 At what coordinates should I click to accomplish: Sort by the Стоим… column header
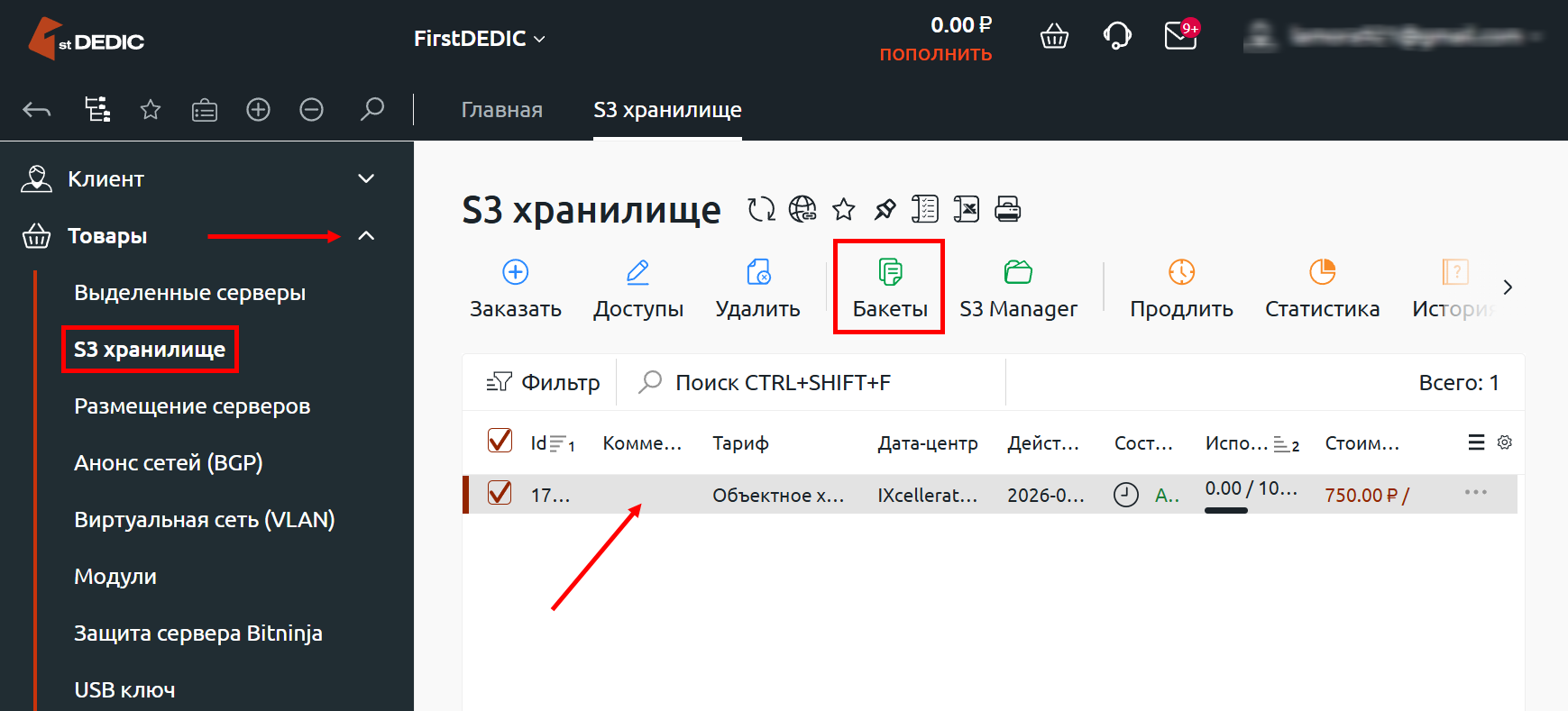1362,443
